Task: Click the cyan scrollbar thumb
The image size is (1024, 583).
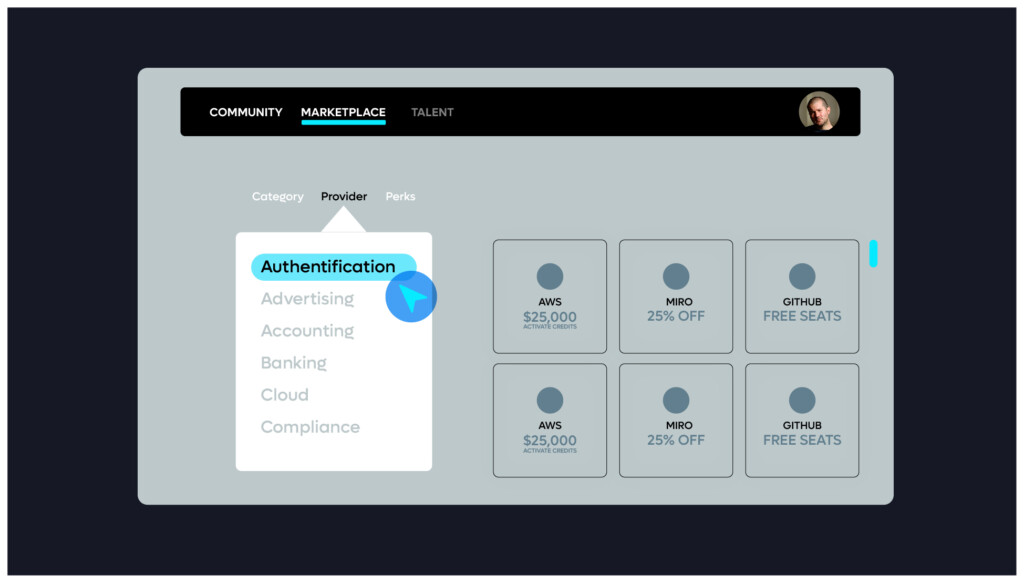Action: [x=873, y=254]
